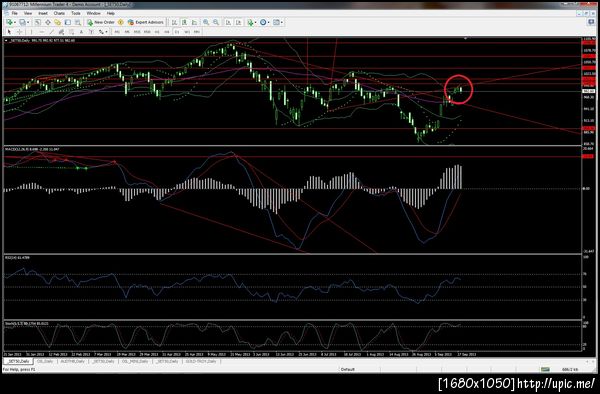Open the Window menu
The width and height of the screenshot is (600, 394).
(x=93, y=13)
